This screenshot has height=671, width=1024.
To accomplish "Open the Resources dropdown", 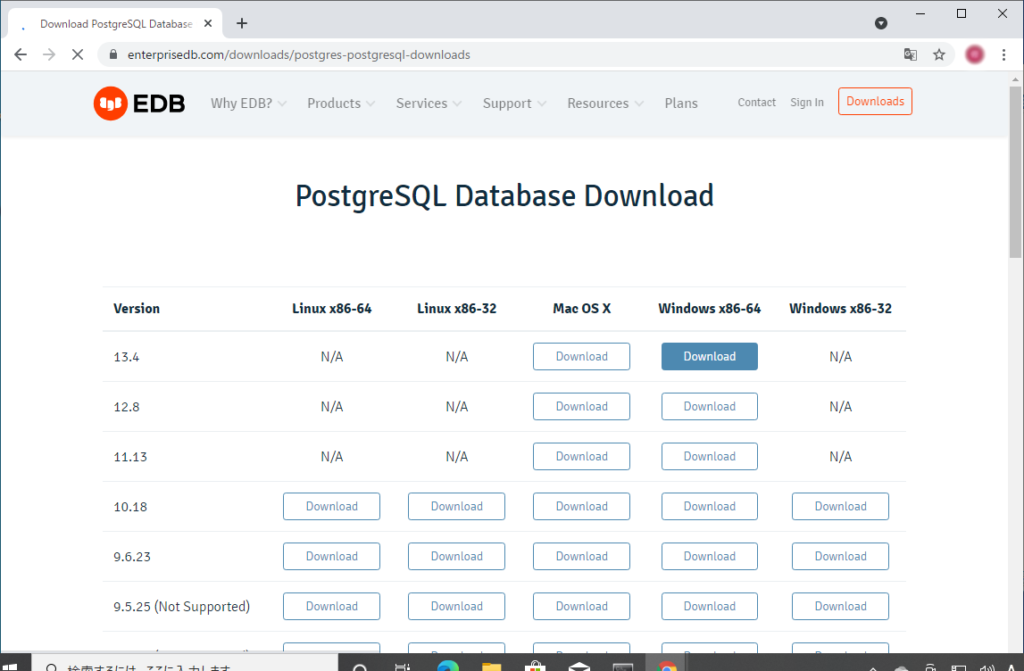I will tap(605, 103).
